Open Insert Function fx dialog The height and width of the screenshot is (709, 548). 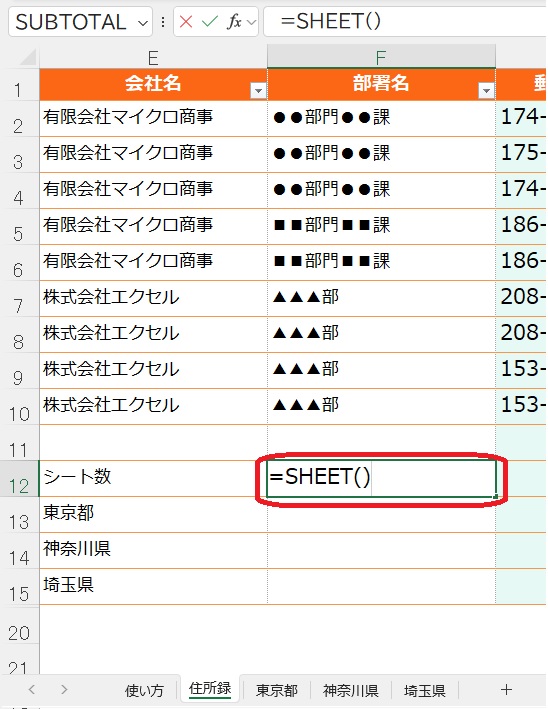234,21
